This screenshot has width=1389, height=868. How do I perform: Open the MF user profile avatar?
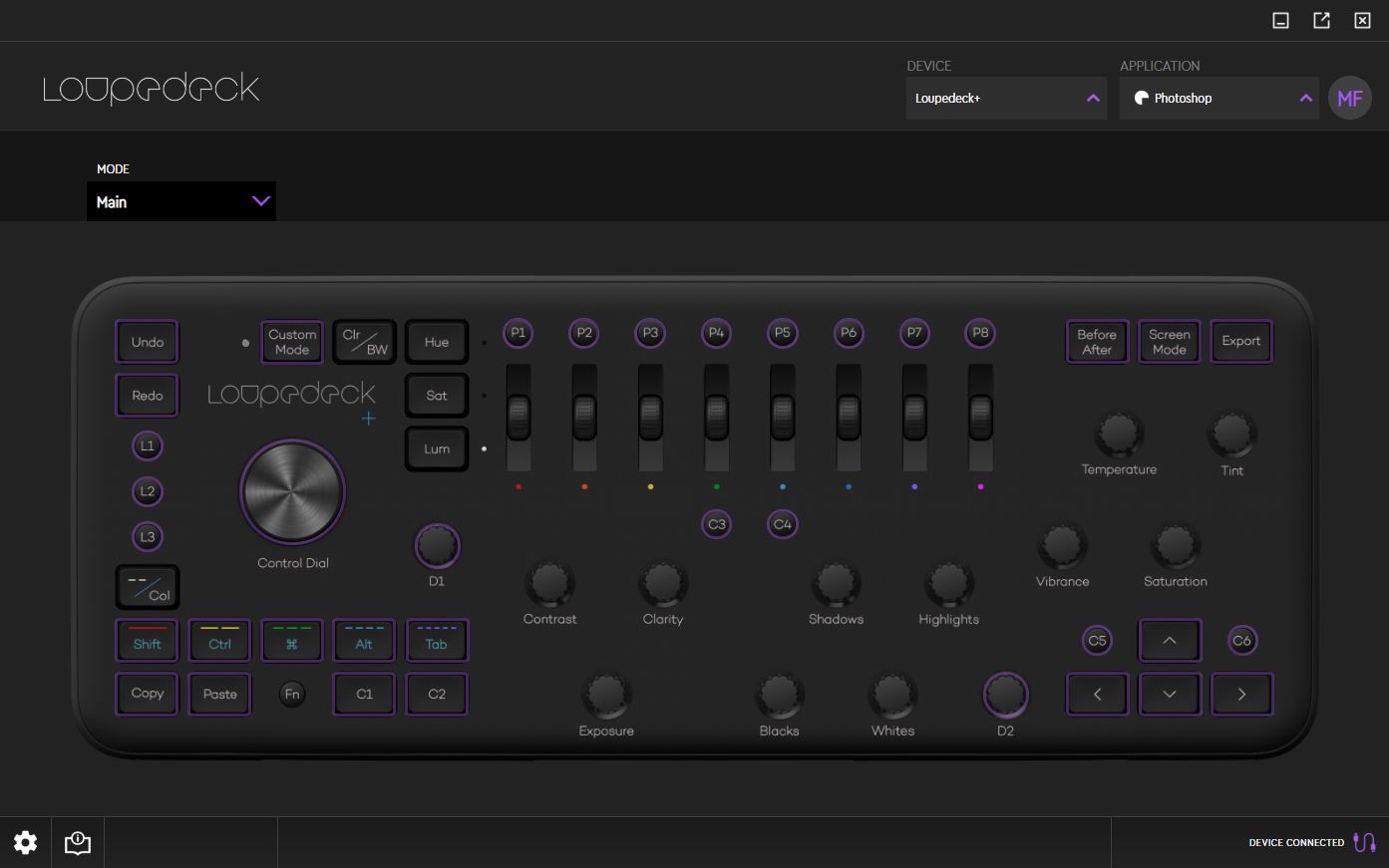tap(1350, 98)
